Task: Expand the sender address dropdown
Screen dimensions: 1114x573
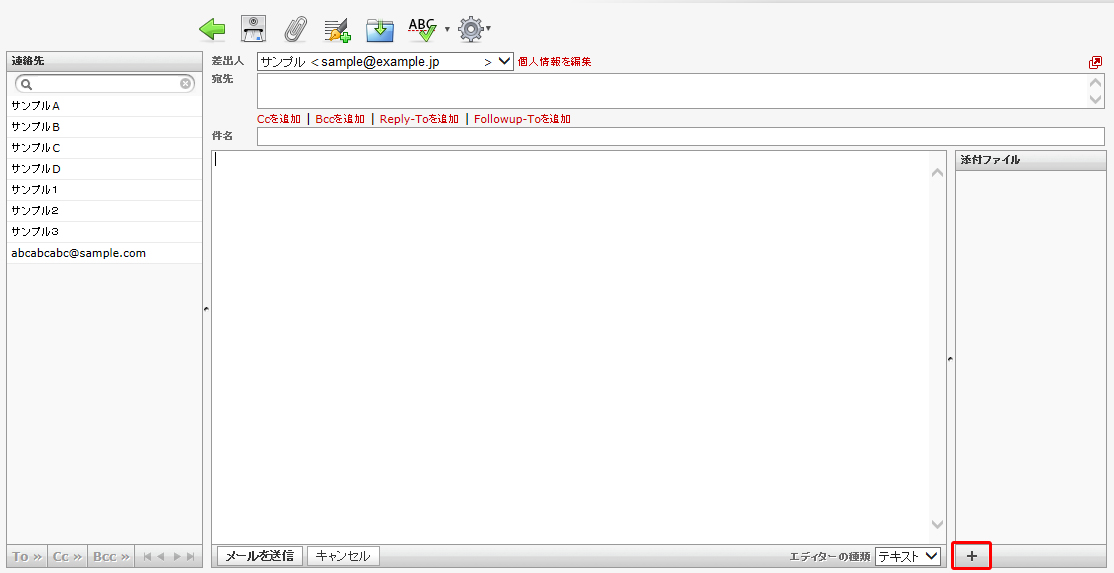Action: tap(504, 62)
